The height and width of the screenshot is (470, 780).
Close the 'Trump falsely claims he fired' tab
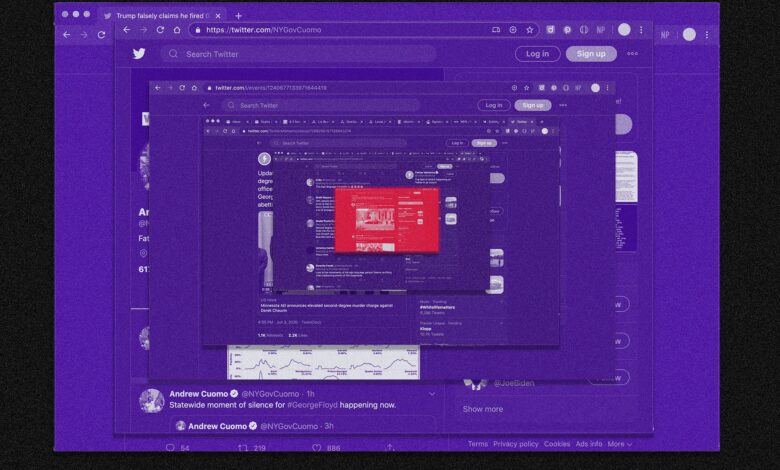coord(218,16)
